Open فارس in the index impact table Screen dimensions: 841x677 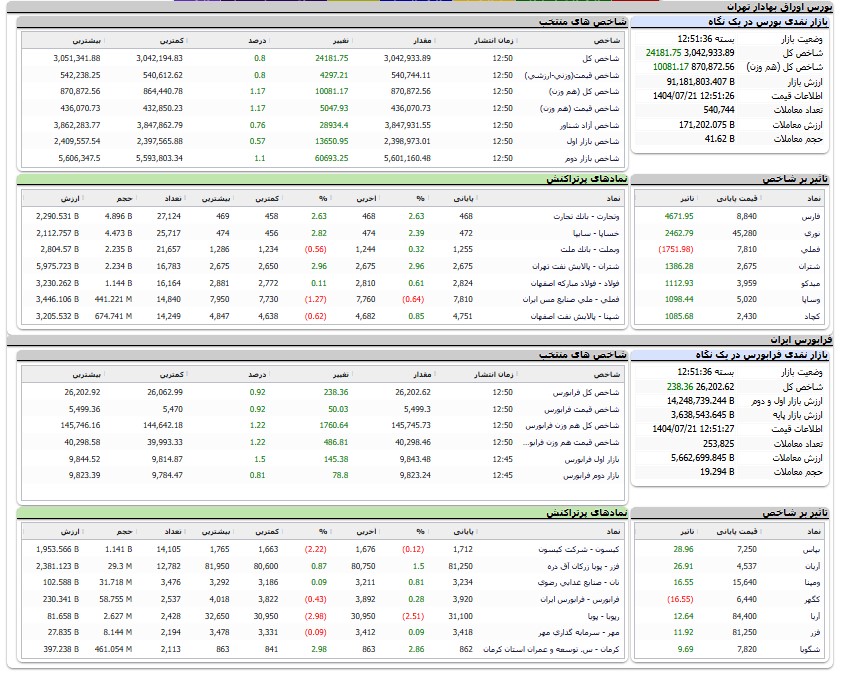801,216
